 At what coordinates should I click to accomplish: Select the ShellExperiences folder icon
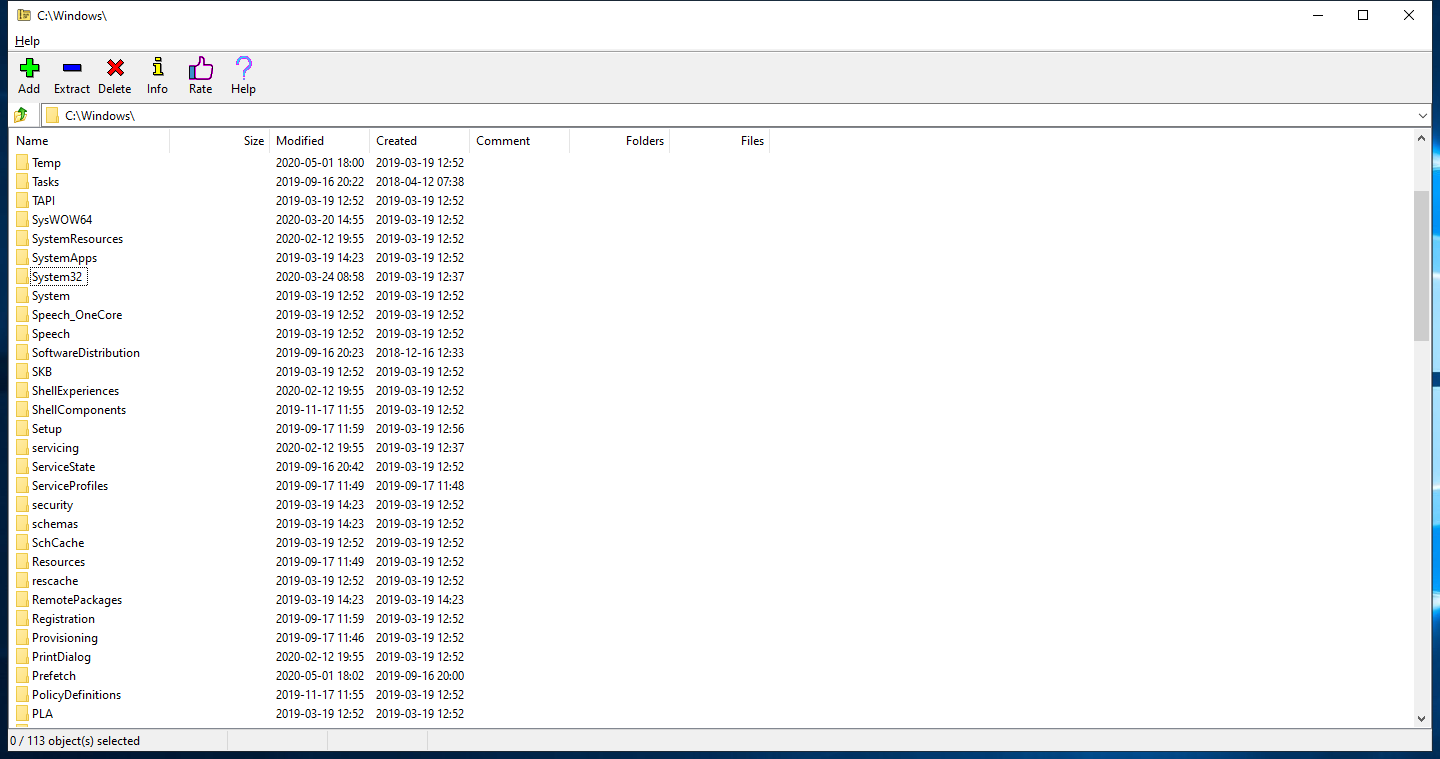pyautogui.click(x=22, y=390)
